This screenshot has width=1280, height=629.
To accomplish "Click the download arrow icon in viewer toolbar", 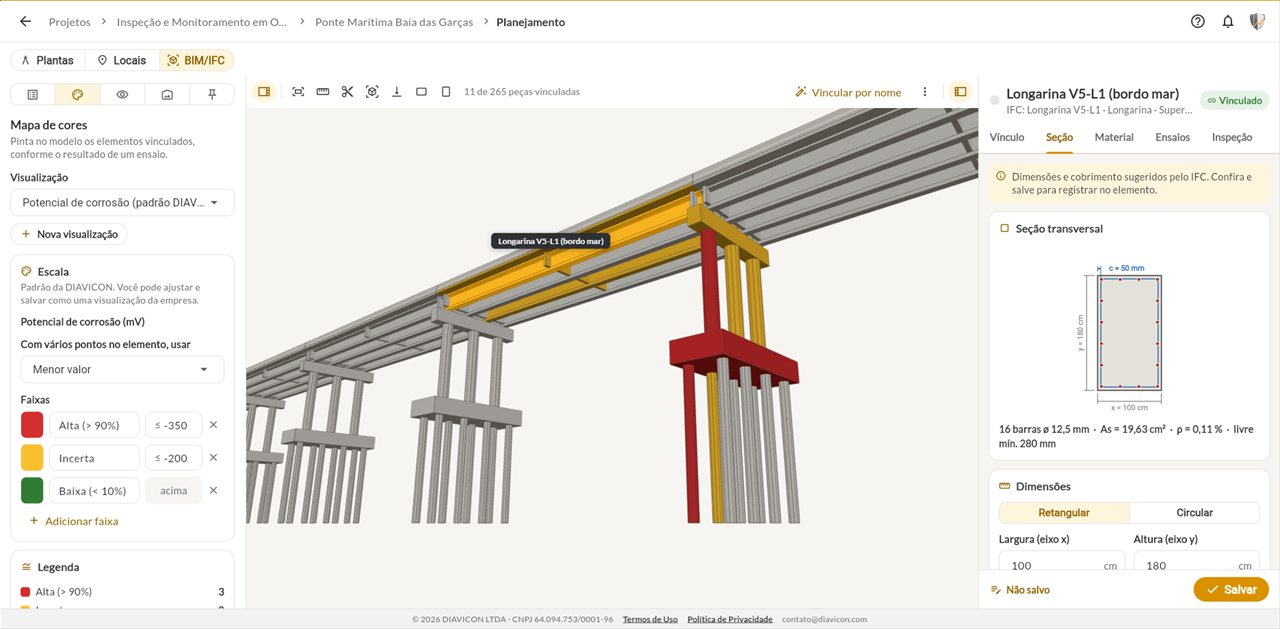I will click(x=397, y=92).
